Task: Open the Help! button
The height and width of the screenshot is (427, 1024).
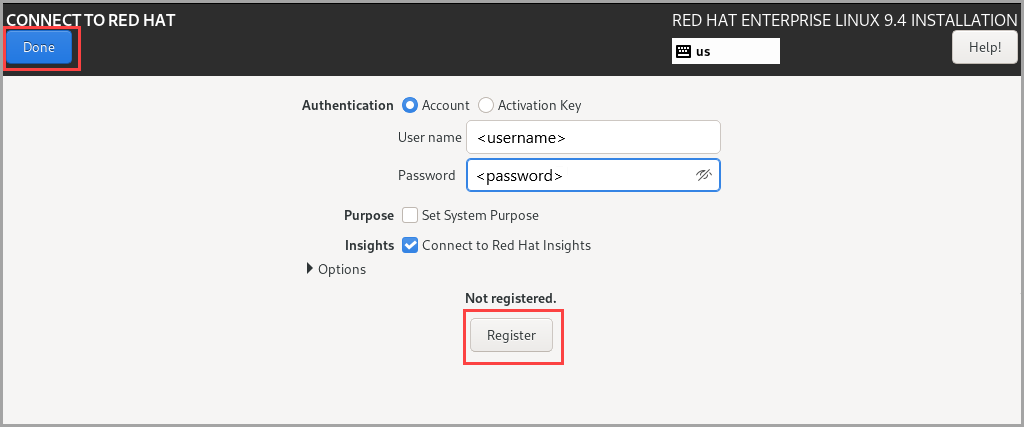Action: pyautogui.click(x=985, y=47)
